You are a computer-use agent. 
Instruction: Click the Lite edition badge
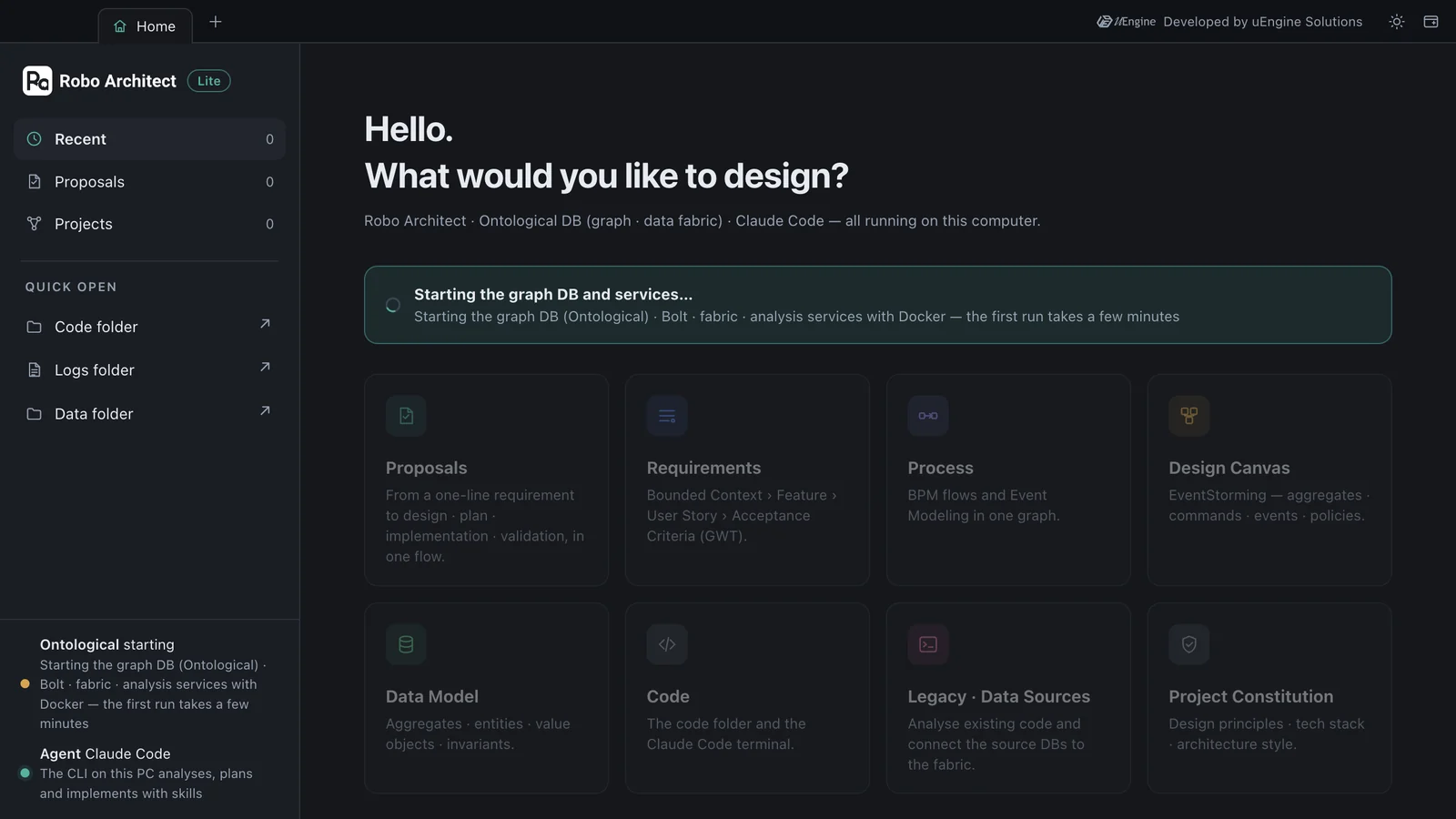[x=209, y=81]
